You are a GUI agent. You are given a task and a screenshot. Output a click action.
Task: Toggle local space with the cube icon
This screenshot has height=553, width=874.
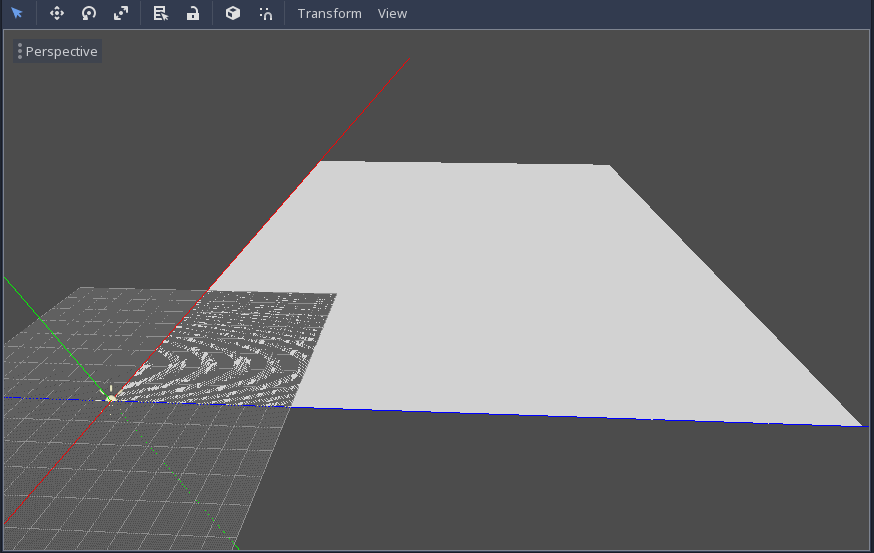(232, 14)
